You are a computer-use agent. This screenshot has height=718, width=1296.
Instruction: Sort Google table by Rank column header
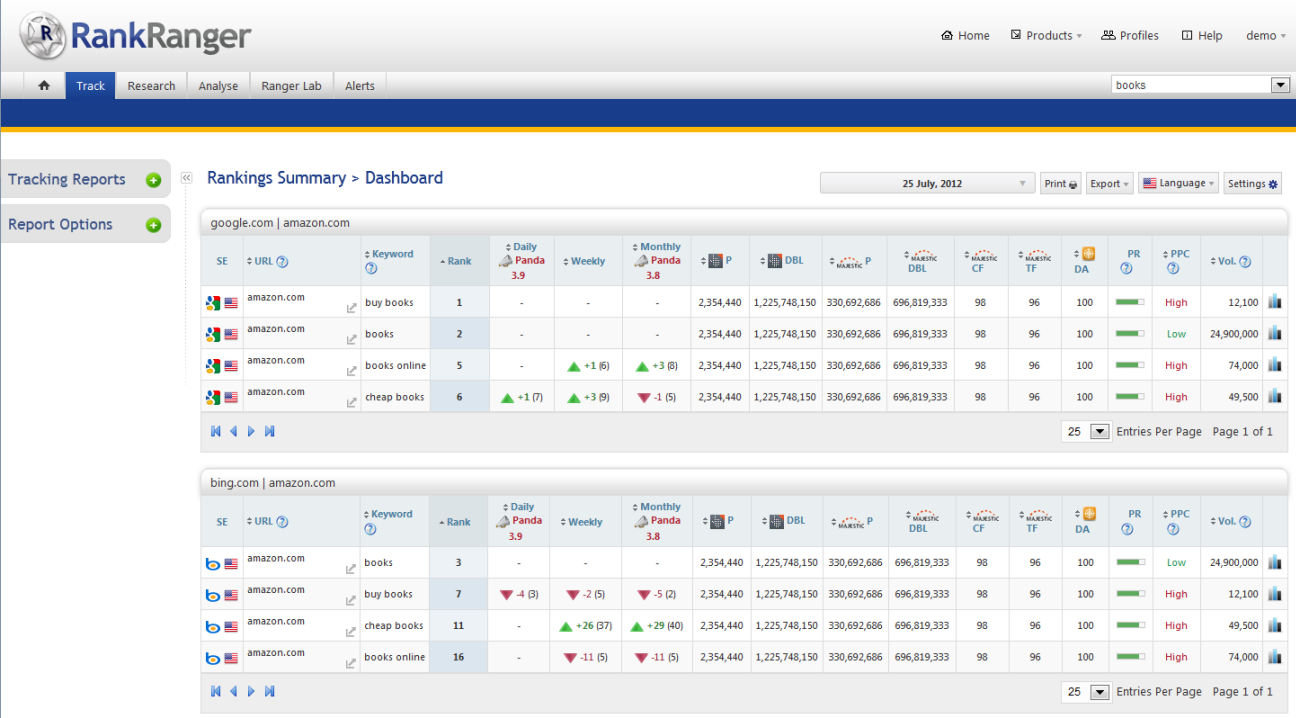[x=459, y=261]
